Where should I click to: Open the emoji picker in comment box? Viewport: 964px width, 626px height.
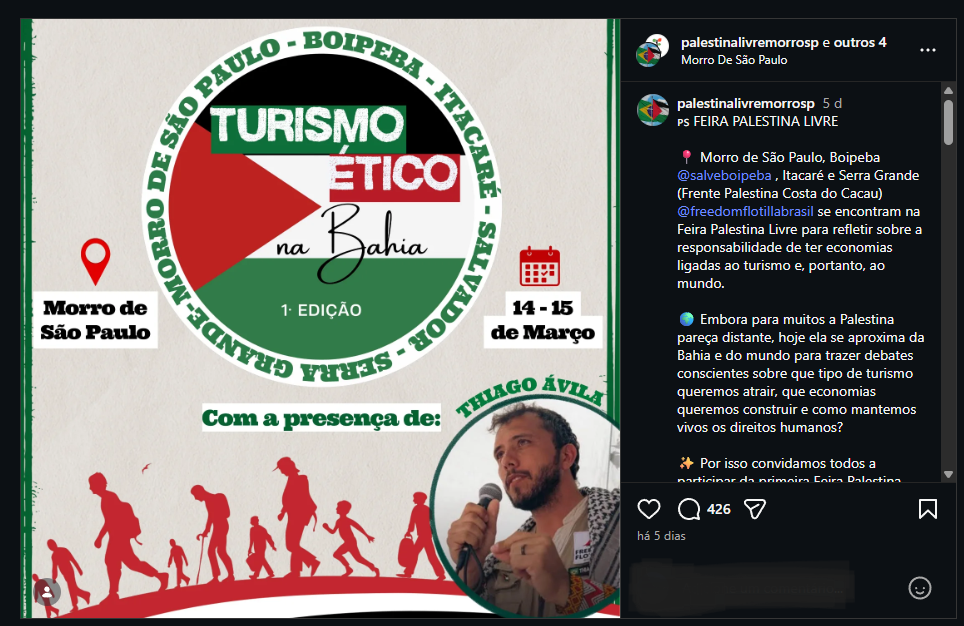[920, 588]
